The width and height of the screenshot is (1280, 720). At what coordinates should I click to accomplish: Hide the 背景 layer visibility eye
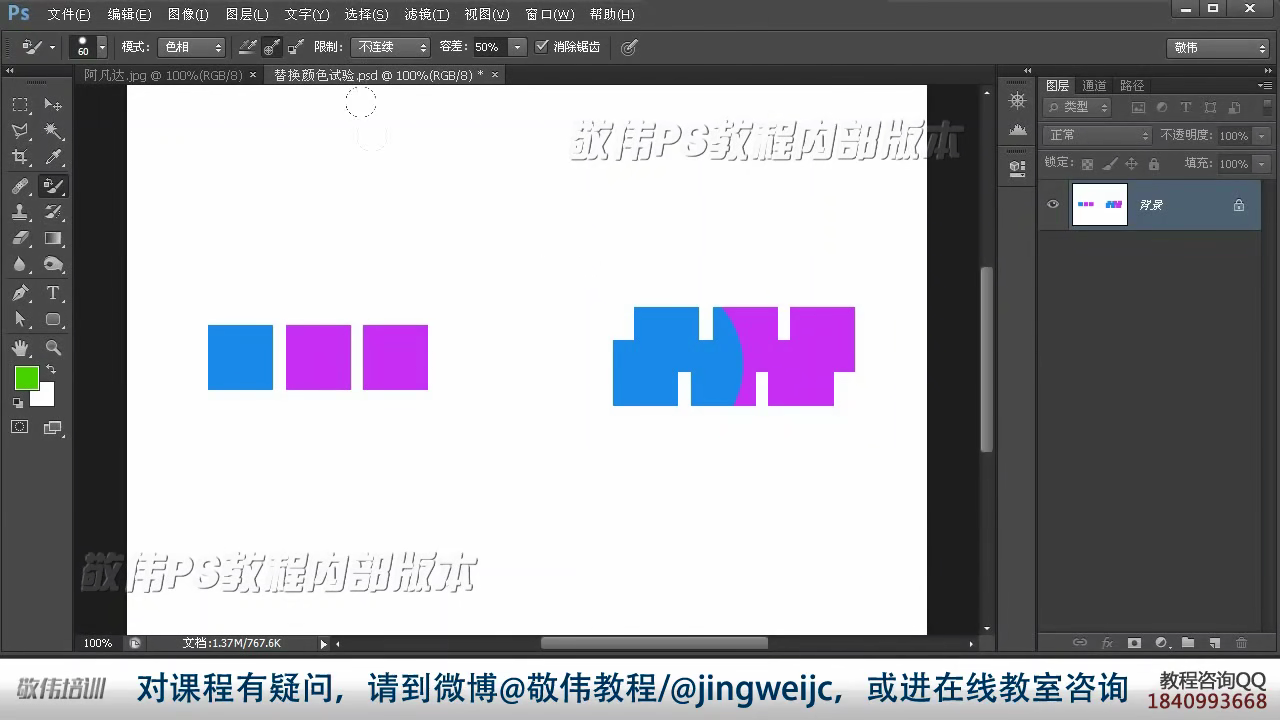click(x=1053, y=204)
